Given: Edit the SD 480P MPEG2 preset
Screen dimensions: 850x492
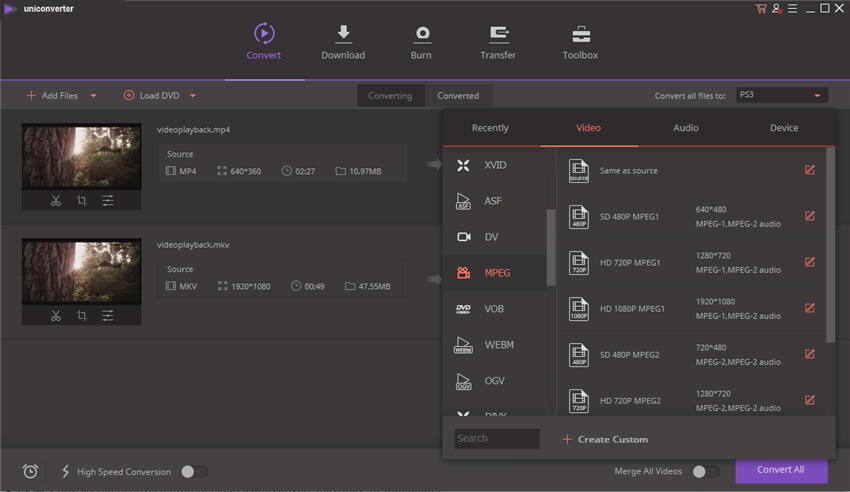Looking at the screenshot, I should point(809,354).
